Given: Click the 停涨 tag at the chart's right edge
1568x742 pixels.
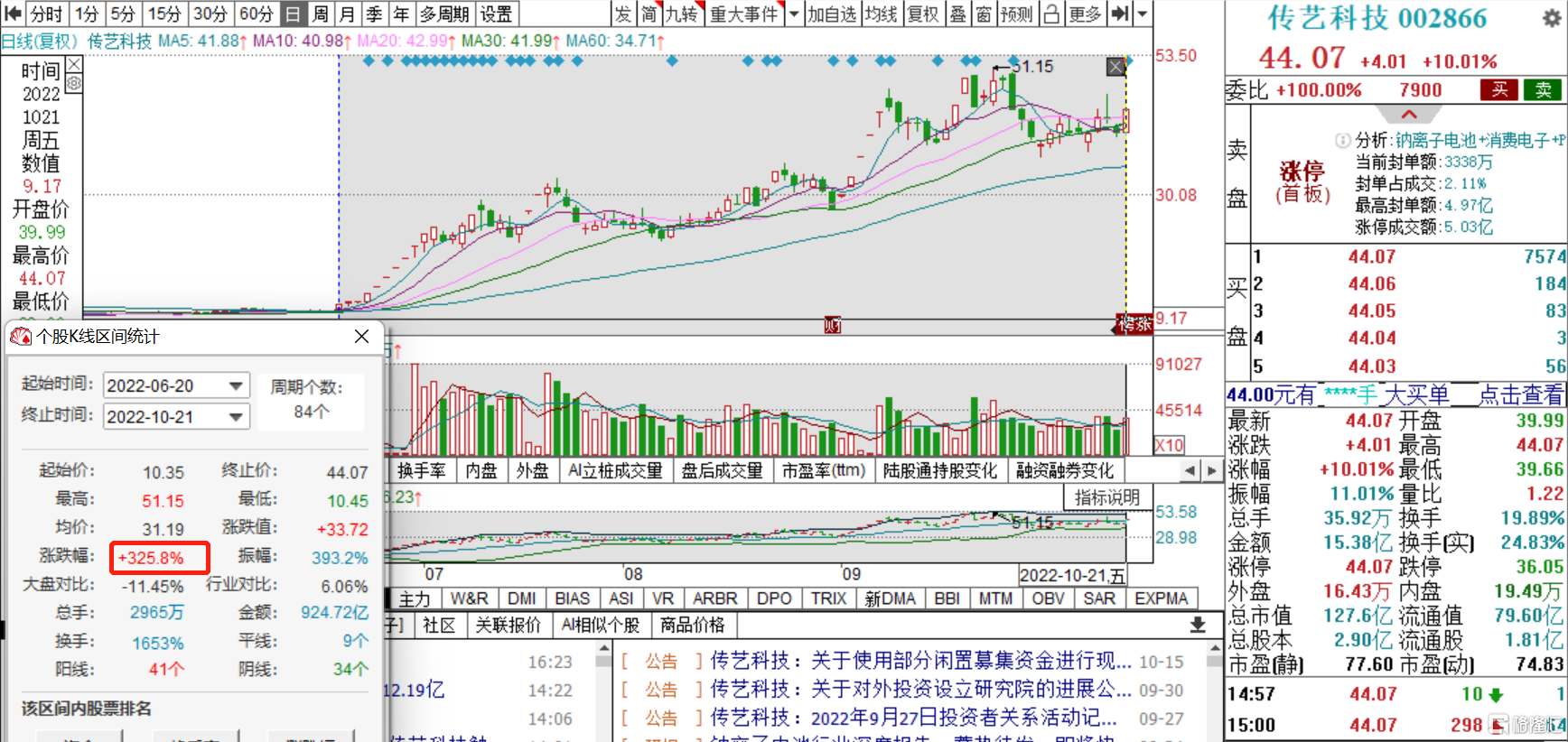Looking at the screenshot, I should click(1134, 324).
